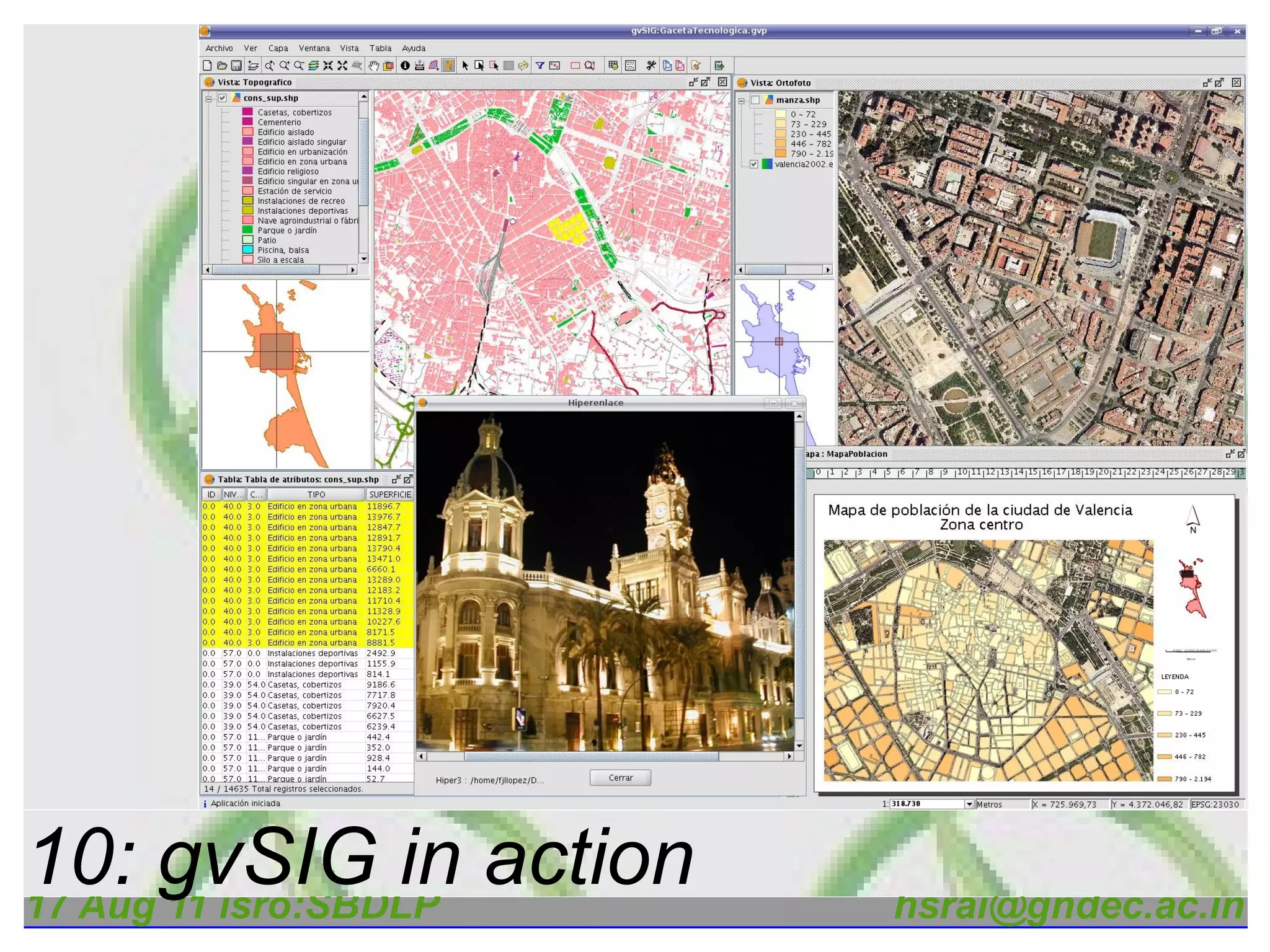
Task: Sort by the TIPO column header
Action: [316, 495]
